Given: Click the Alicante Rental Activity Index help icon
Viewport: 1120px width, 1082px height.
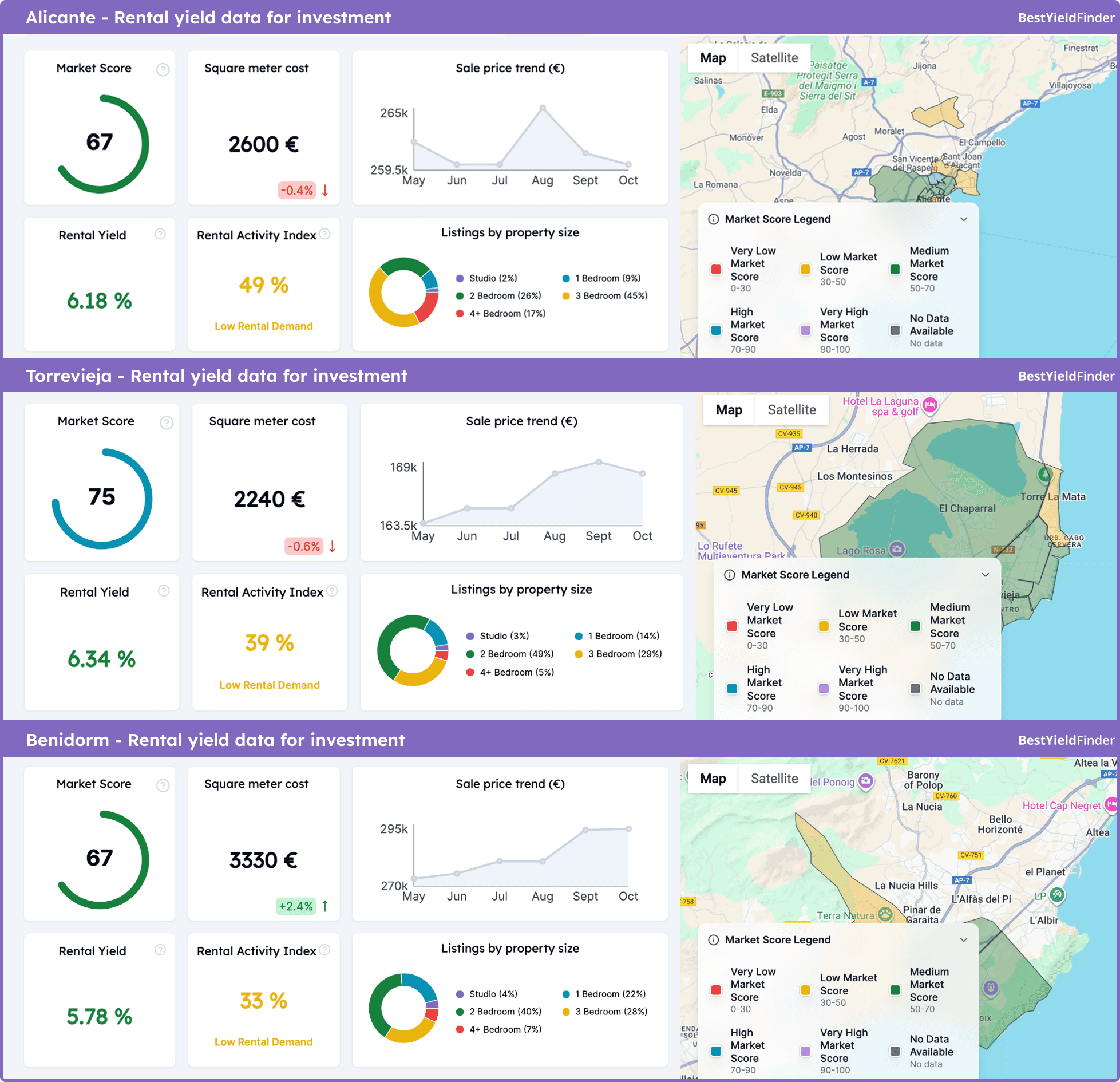Looking at the screenshot, I should tap(324, 234).
